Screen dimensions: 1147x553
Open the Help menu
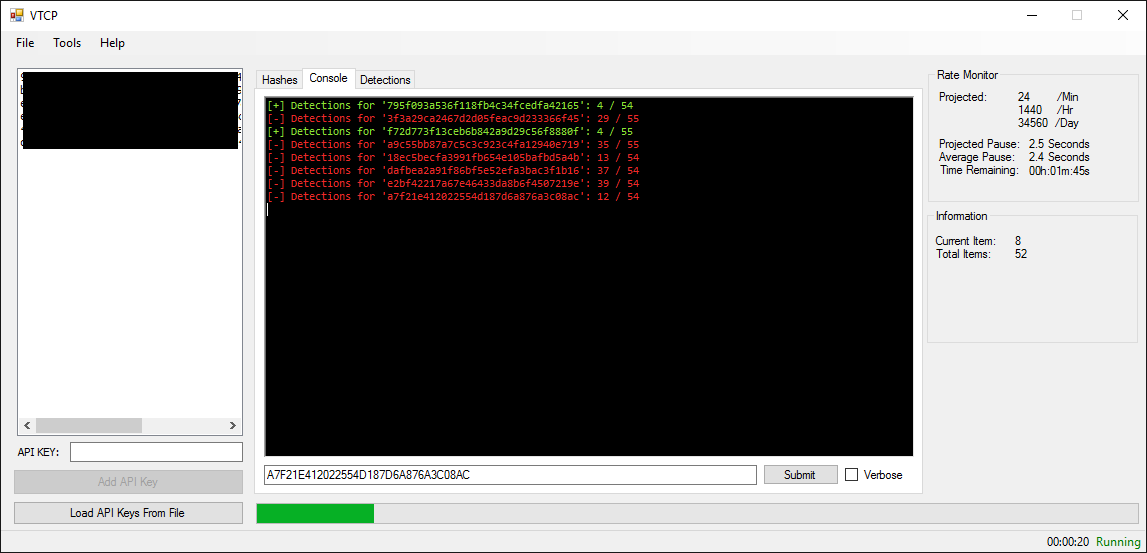(112, 43)
